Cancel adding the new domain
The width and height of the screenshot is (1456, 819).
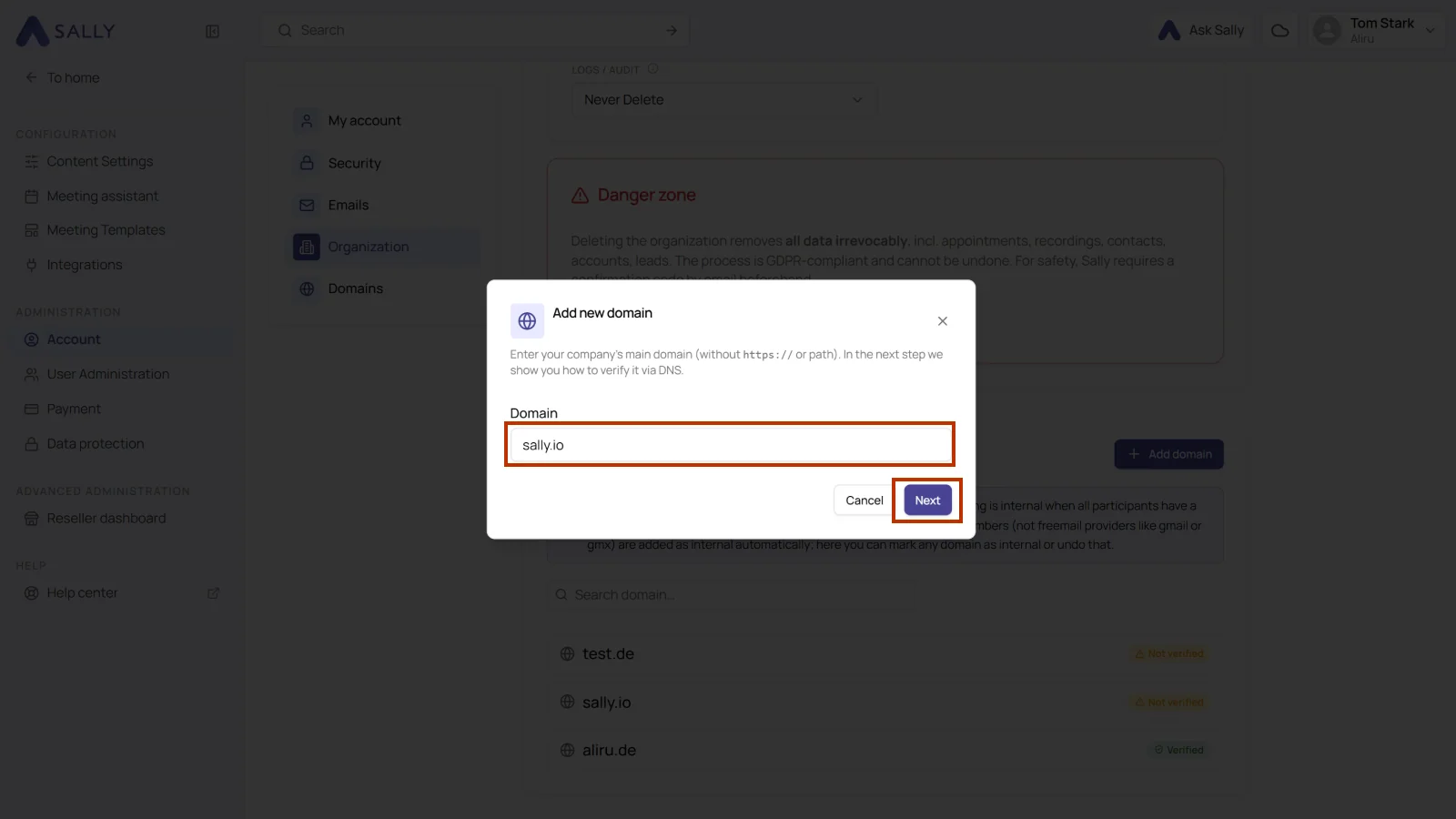(x=864, y=500)
